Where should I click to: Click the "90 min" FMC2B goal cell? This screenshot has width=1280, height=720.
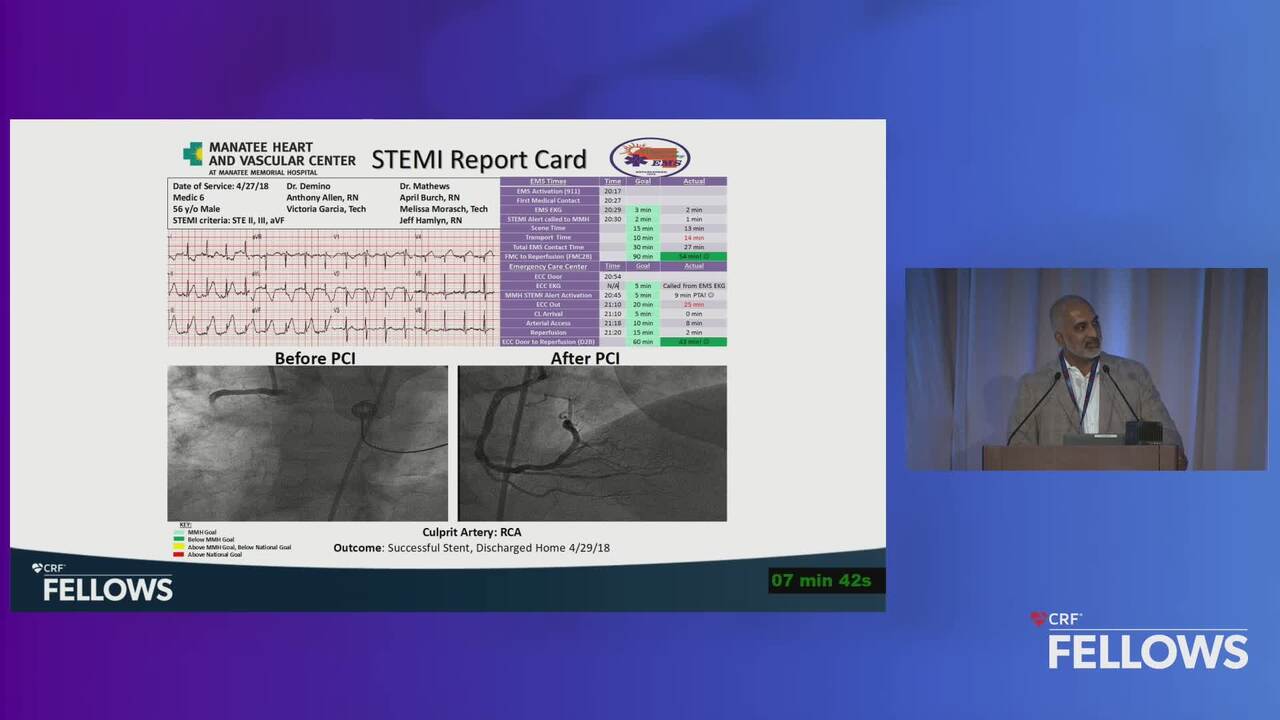(x=643, y=257)
